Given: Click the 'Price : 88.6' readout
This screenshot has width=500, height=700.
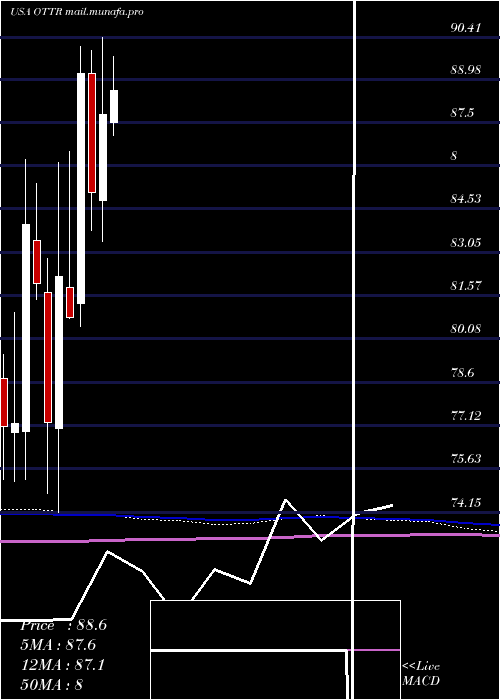Looking at the screenshot, I should 63,625.
